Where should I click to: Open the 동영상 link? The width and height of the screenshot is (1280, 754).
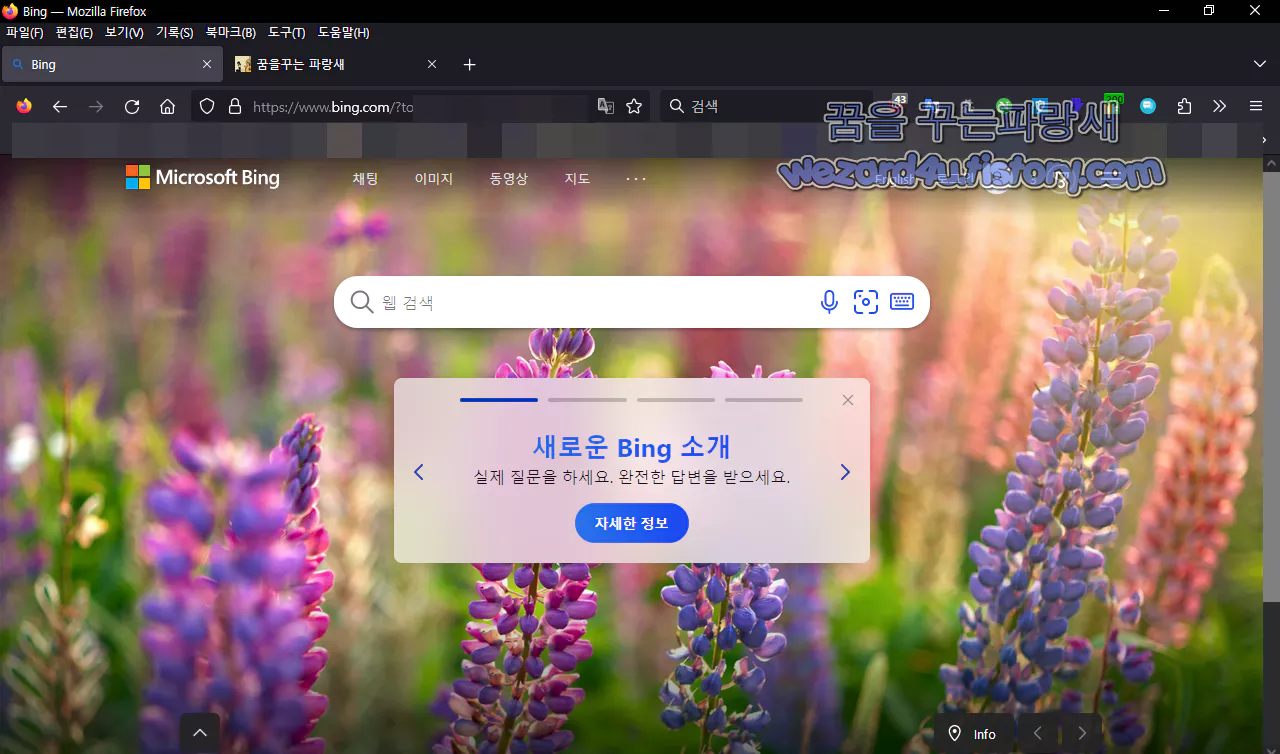(x=508, y=179)
